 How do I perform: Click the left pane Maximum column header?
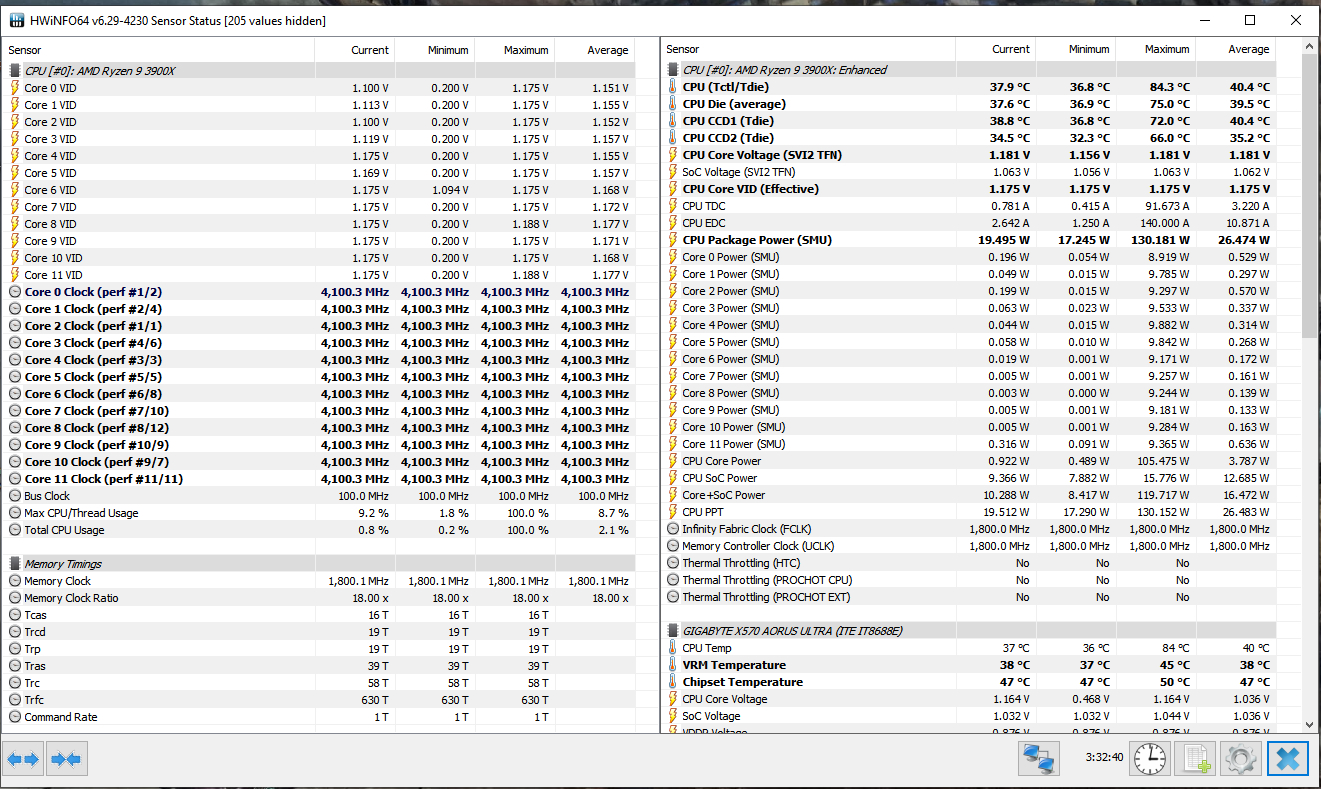coord(515,50)
